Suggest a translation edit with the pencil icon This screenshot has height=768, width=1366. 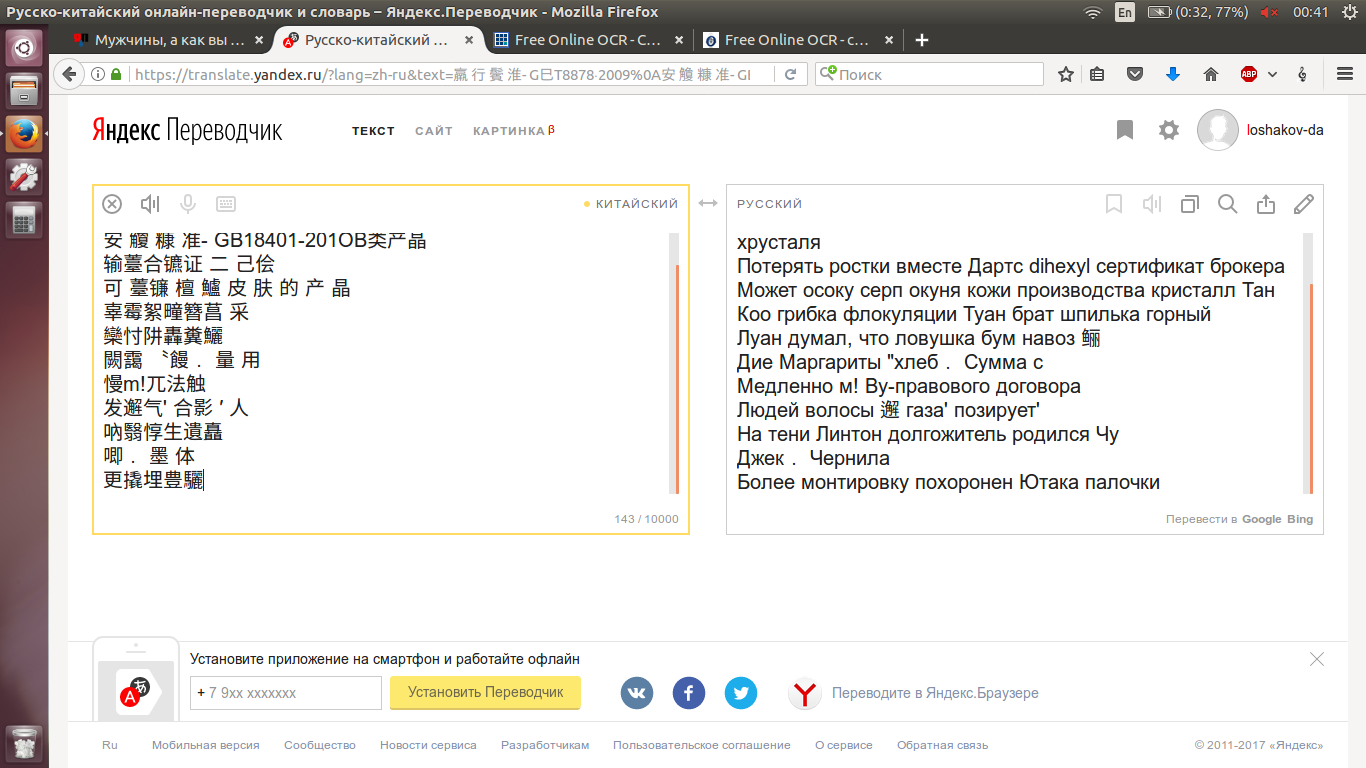(1304, 204)
